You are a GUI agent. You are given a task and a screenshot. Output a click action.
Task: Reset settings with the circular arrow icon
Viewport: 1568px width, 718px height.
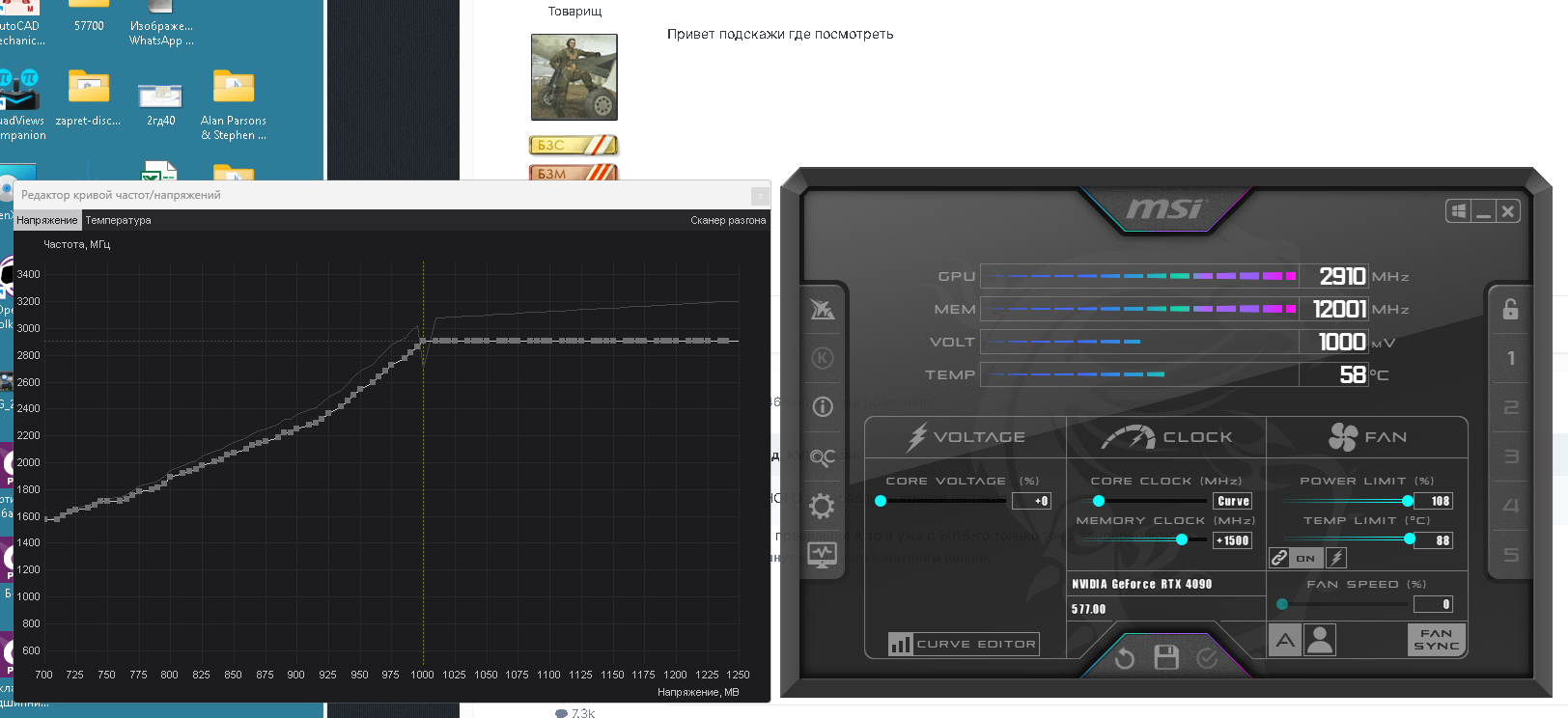1125,658
